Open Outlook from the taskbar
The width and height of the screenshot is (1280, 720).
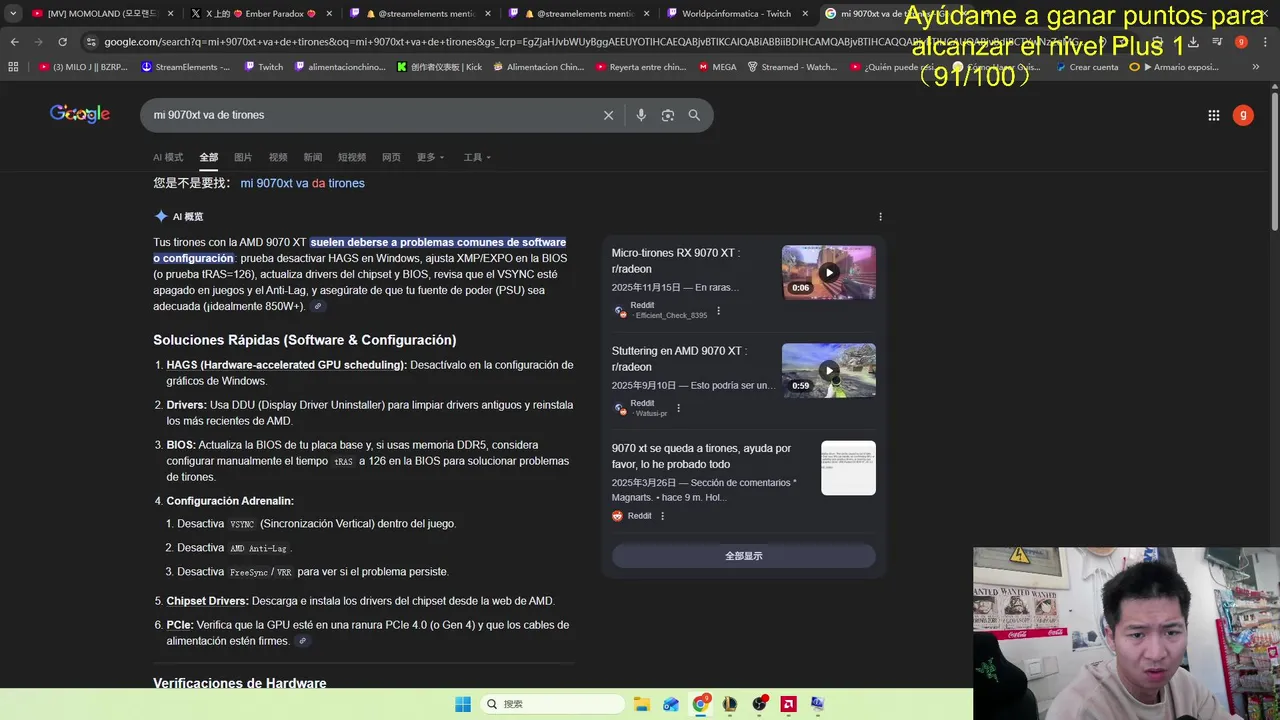[671, 704]
